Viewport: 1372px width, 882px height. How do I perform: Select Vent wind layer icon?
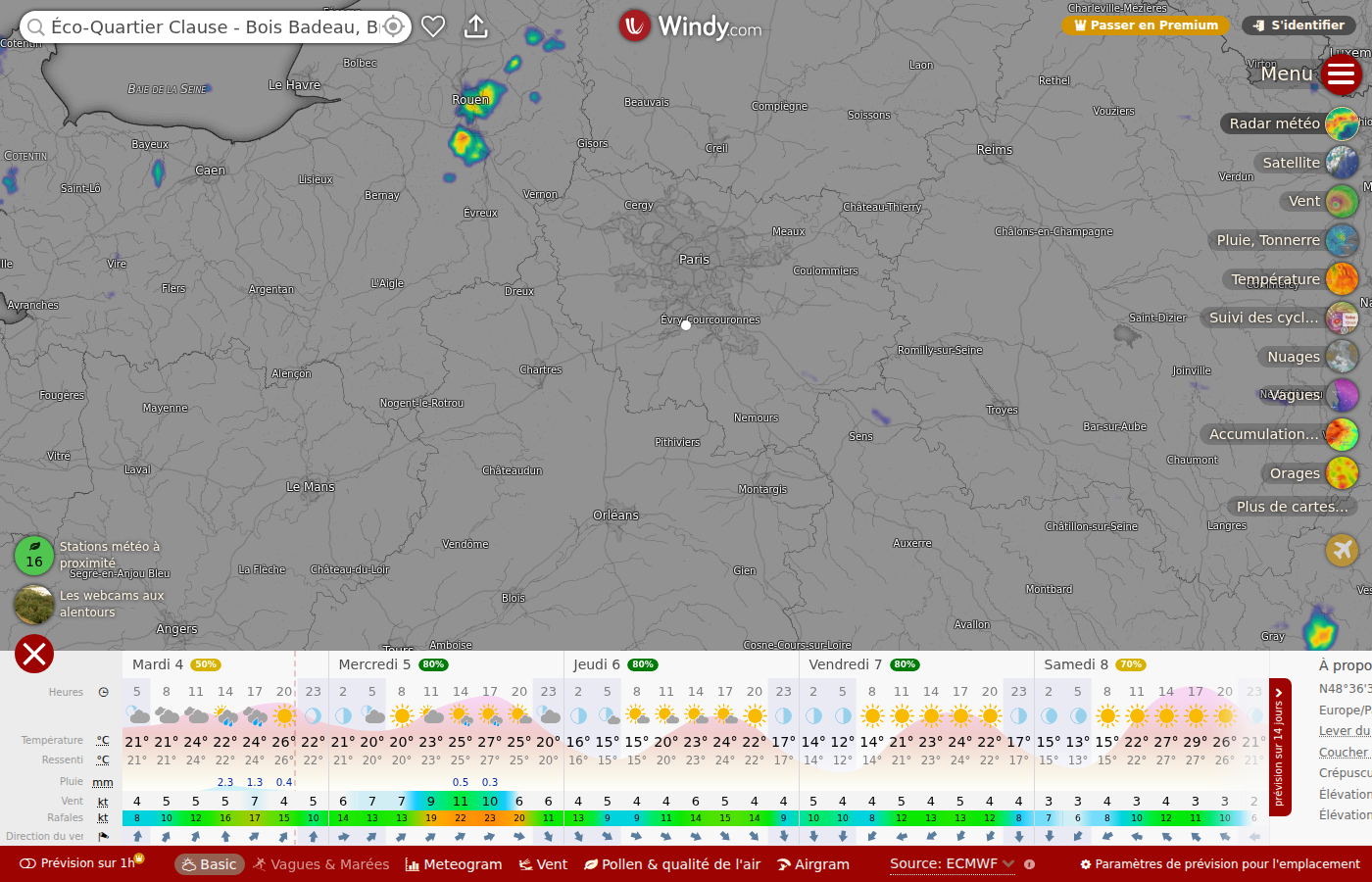pos(1342,201)
